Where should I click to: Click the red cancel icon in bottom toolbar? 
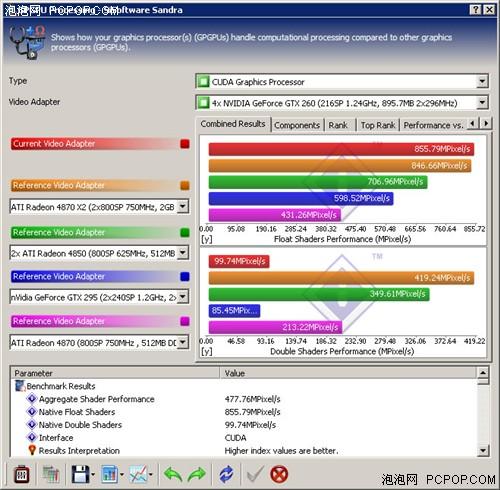pos(279,474)
